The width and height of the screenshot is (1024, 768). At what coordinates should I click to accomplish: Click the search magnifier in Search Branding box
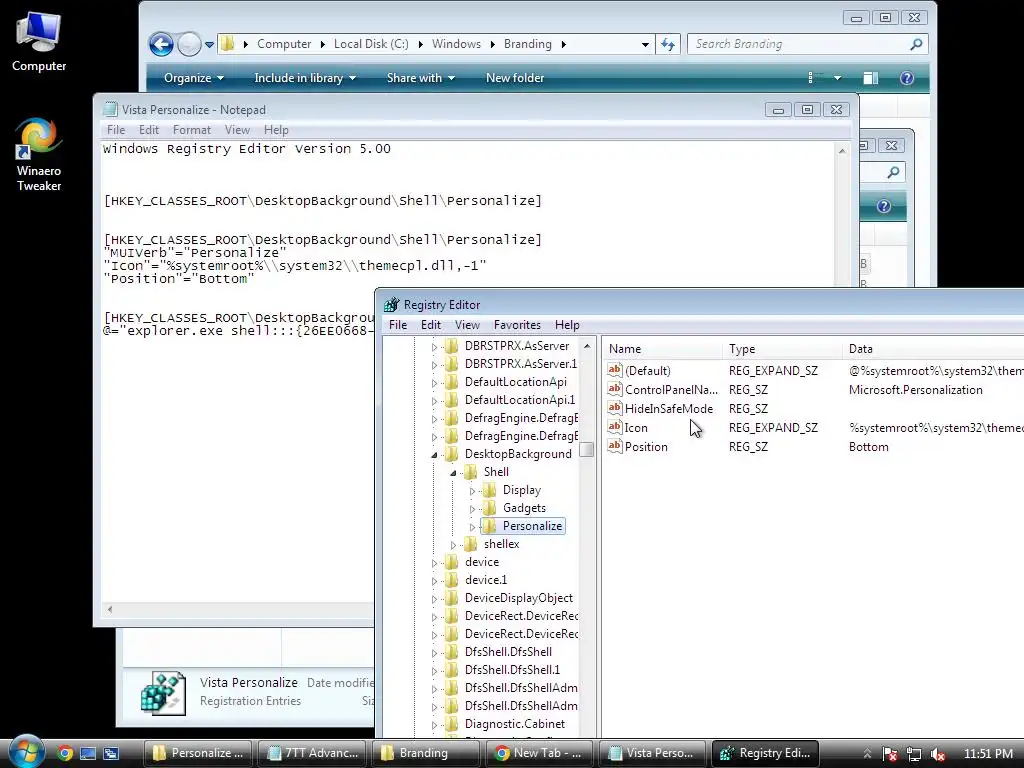pos(916,44)
